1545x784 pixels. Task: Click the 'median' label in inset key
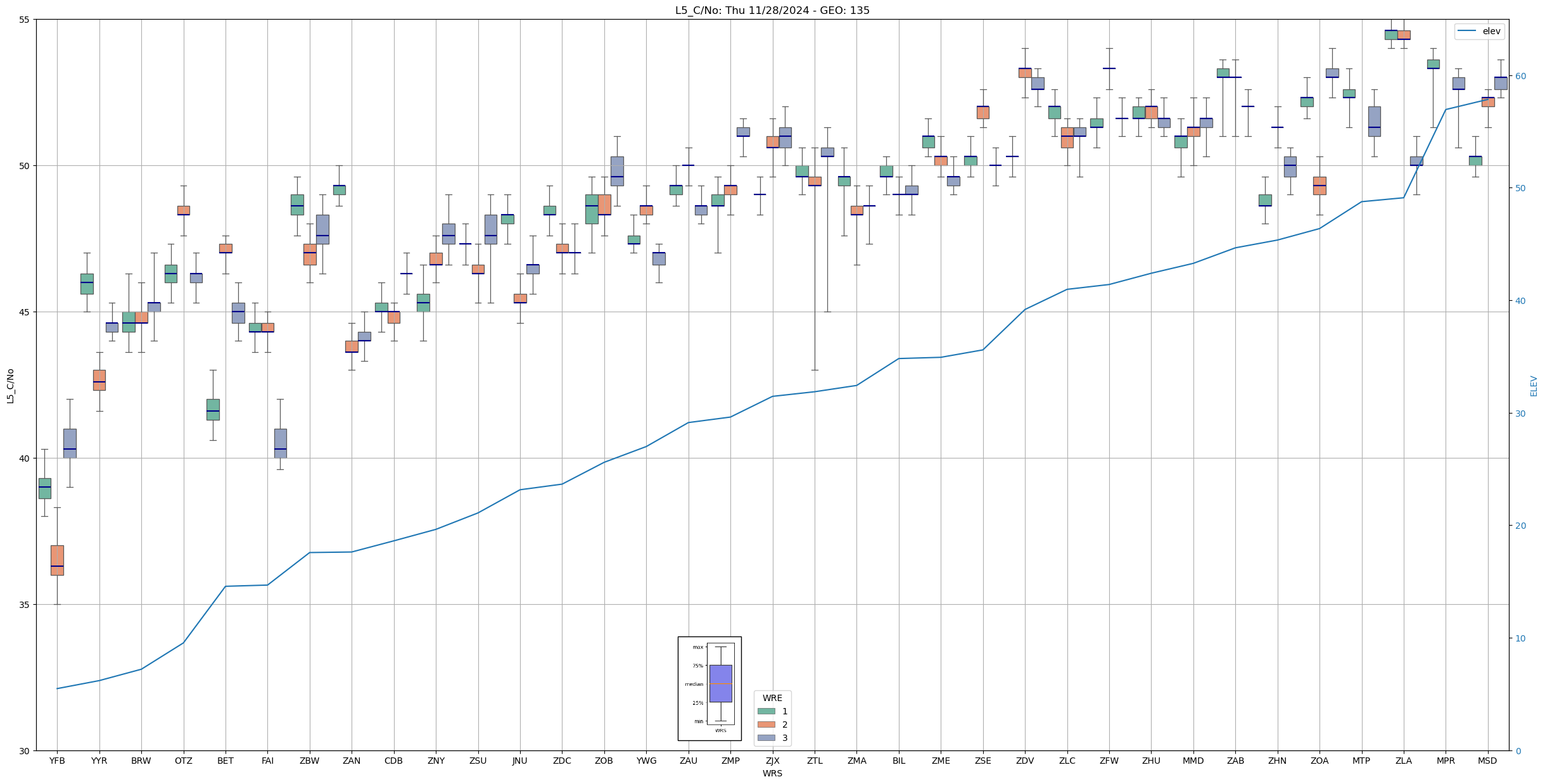[x=694, y=684]
